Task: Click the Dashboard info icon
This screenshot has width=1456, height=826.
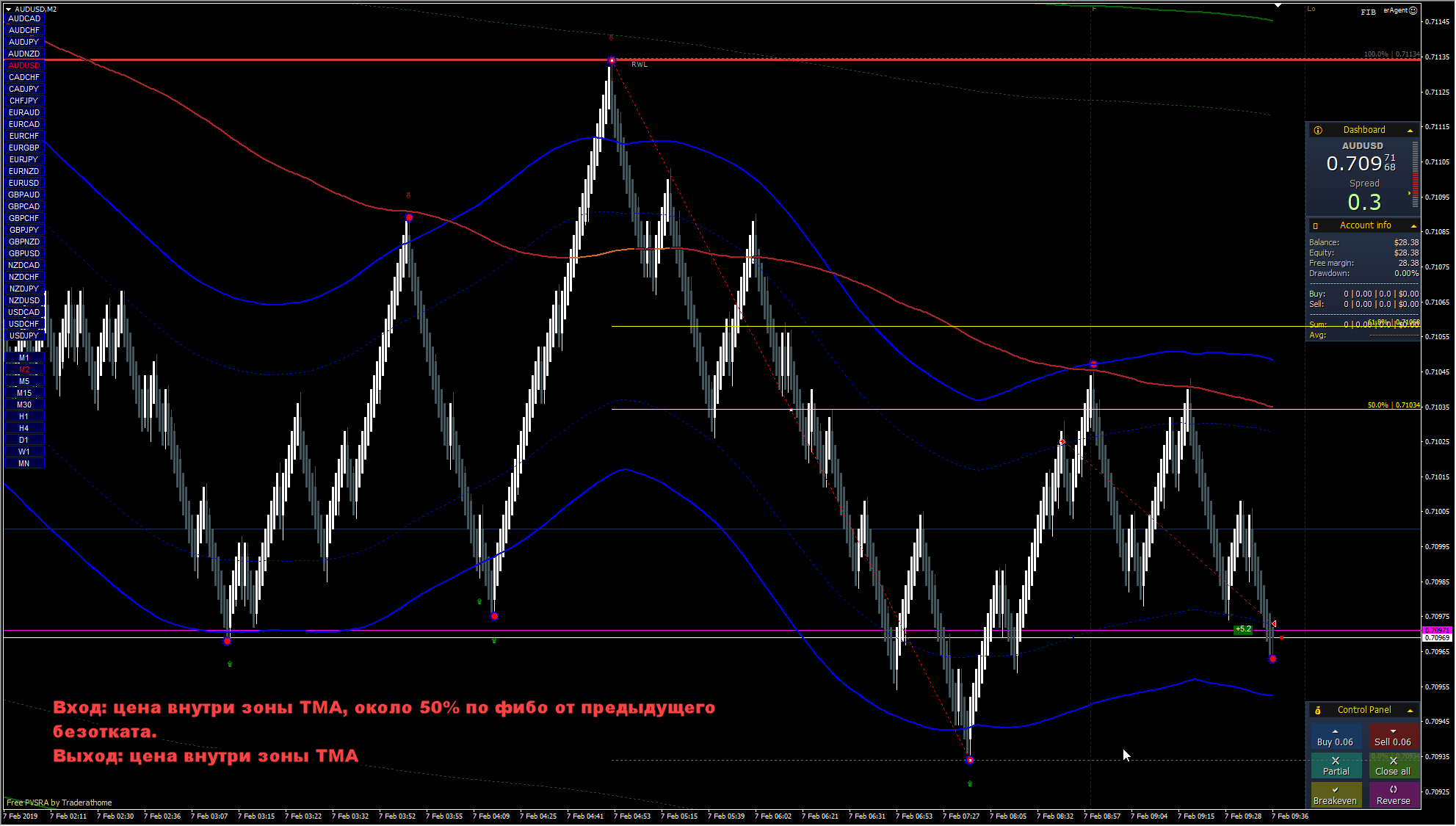Action: (x=1318, y=130)
